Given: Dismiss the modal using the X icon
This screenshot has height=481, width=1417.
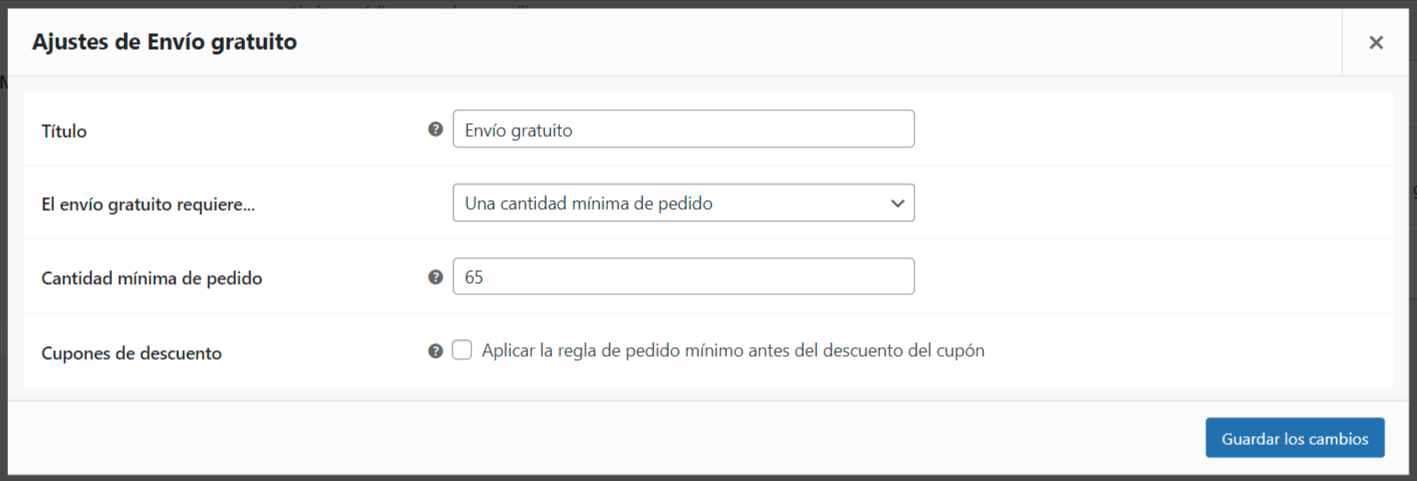Looking at the screenshot, I should click(1376, 42).
